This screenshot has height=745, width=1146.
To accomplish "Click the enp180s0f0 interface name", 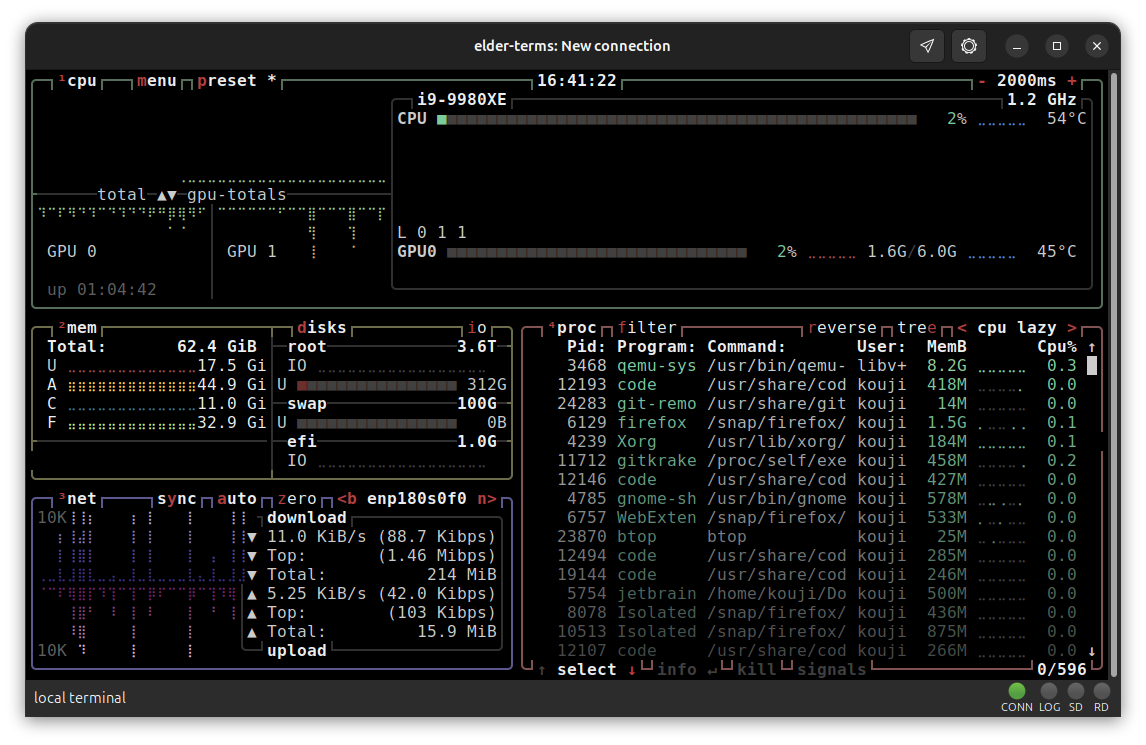I will tap(417, 499).
